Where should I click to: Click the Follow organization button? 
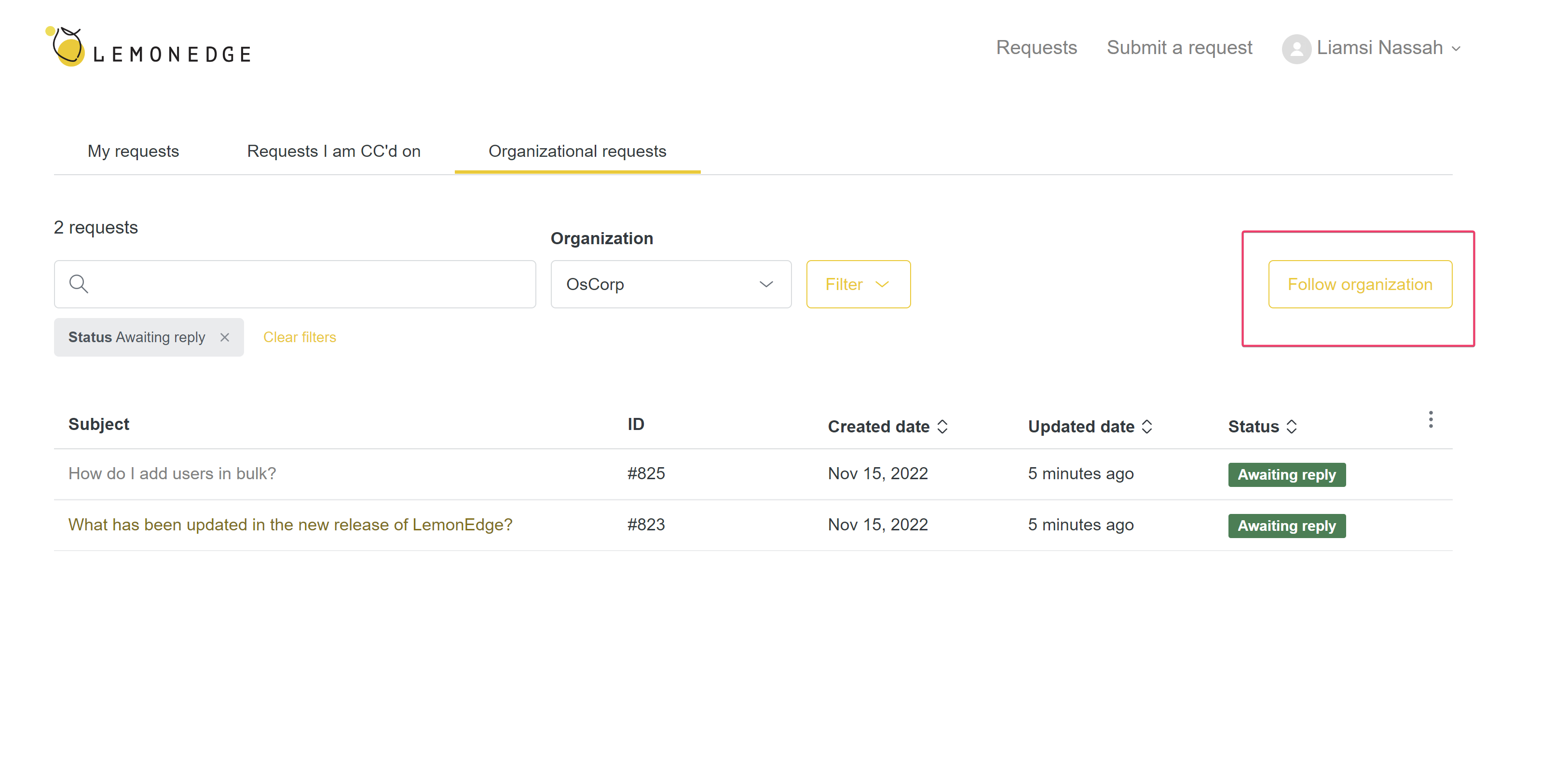click(x=1360, y=284)
